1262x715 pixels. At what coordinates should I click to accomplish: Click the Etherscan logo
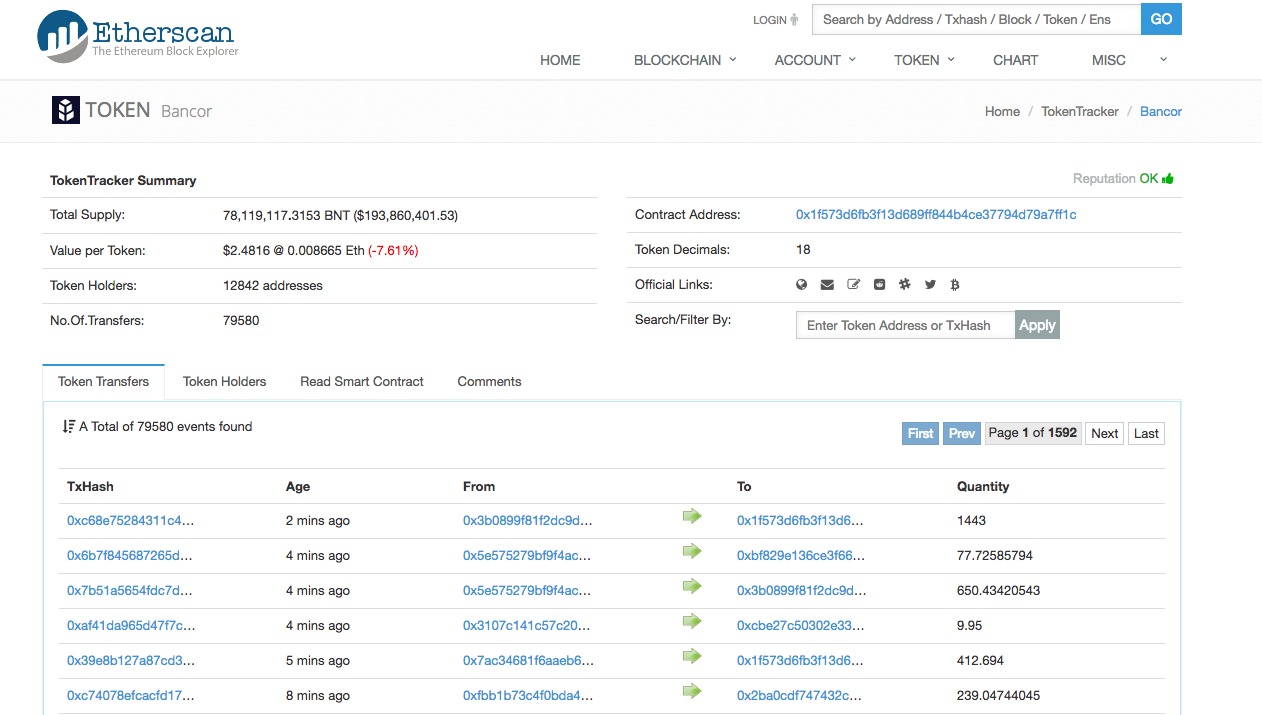coord(138,37)
